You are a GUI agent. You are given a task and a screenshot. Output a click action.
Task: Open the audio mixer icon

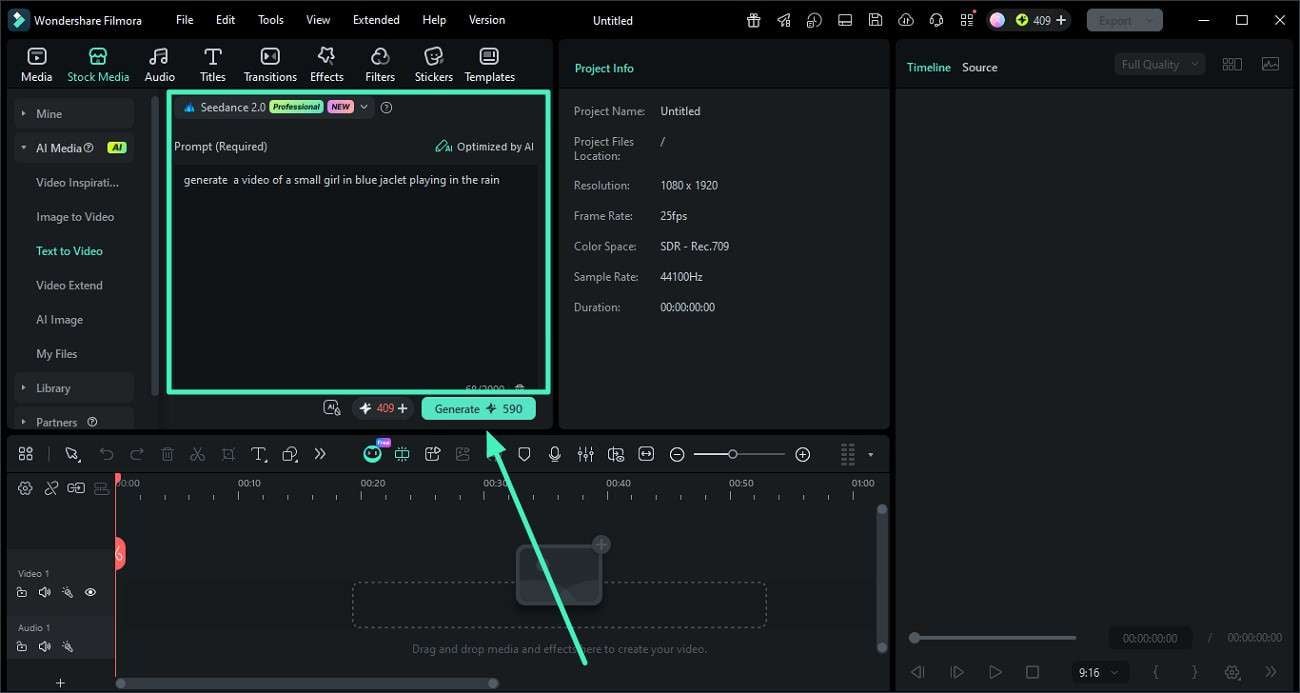585,454
